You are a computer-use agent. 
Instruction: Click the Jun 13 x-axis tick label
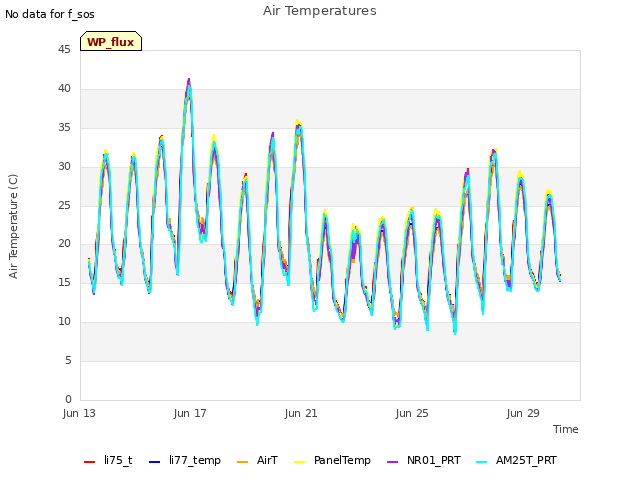tap(79, 413)
